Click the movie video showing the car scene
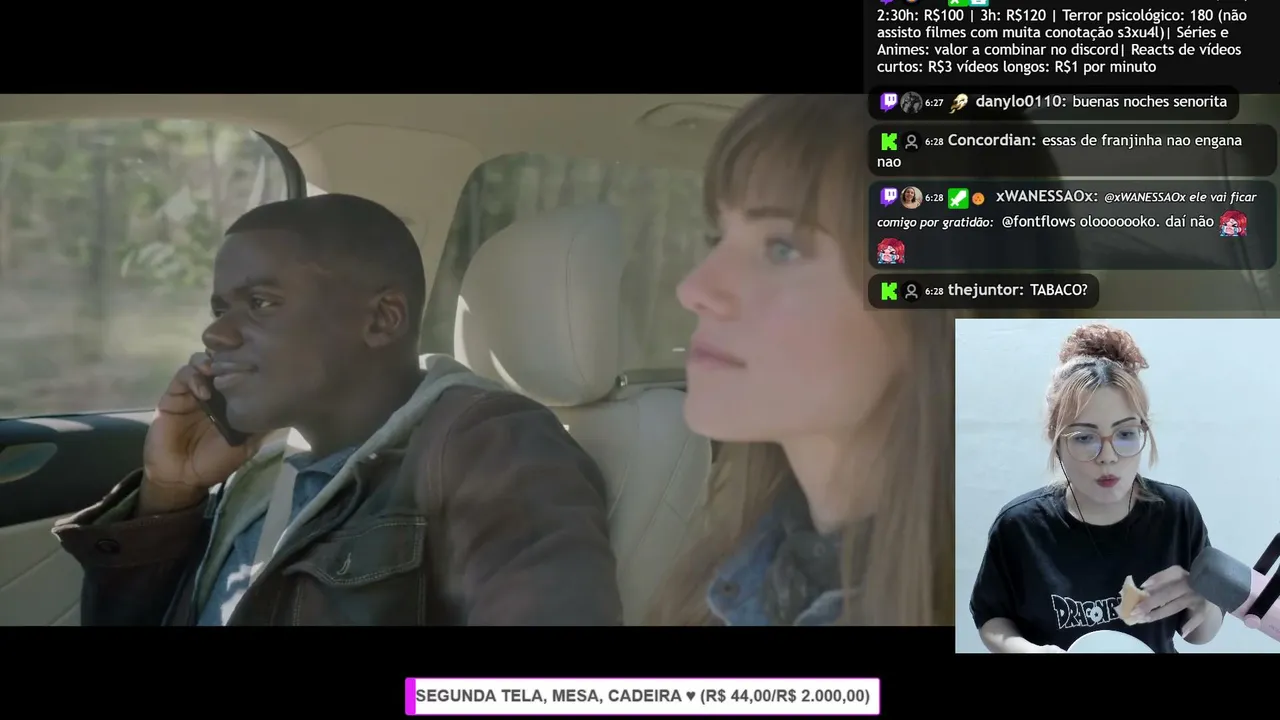 [x=477, y=360]
